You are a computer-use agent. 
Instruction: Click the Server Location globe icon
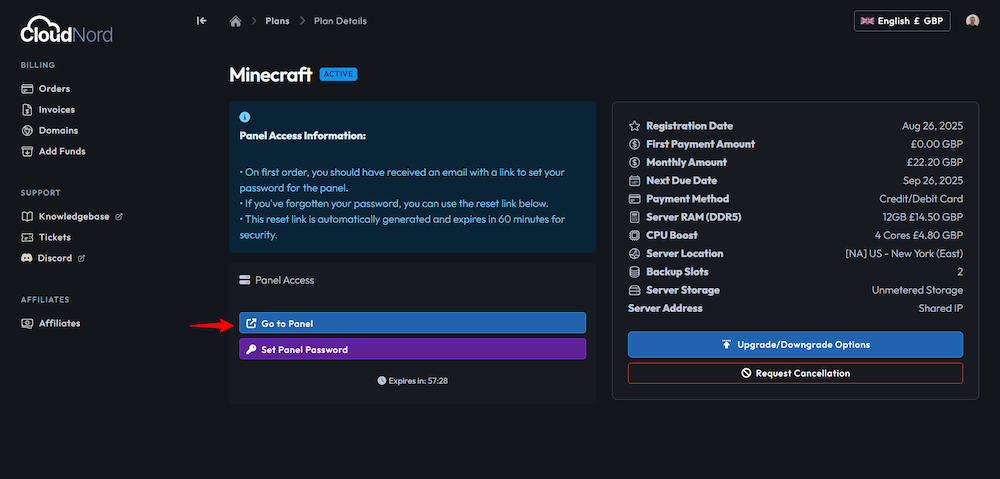tap(634, 254)
